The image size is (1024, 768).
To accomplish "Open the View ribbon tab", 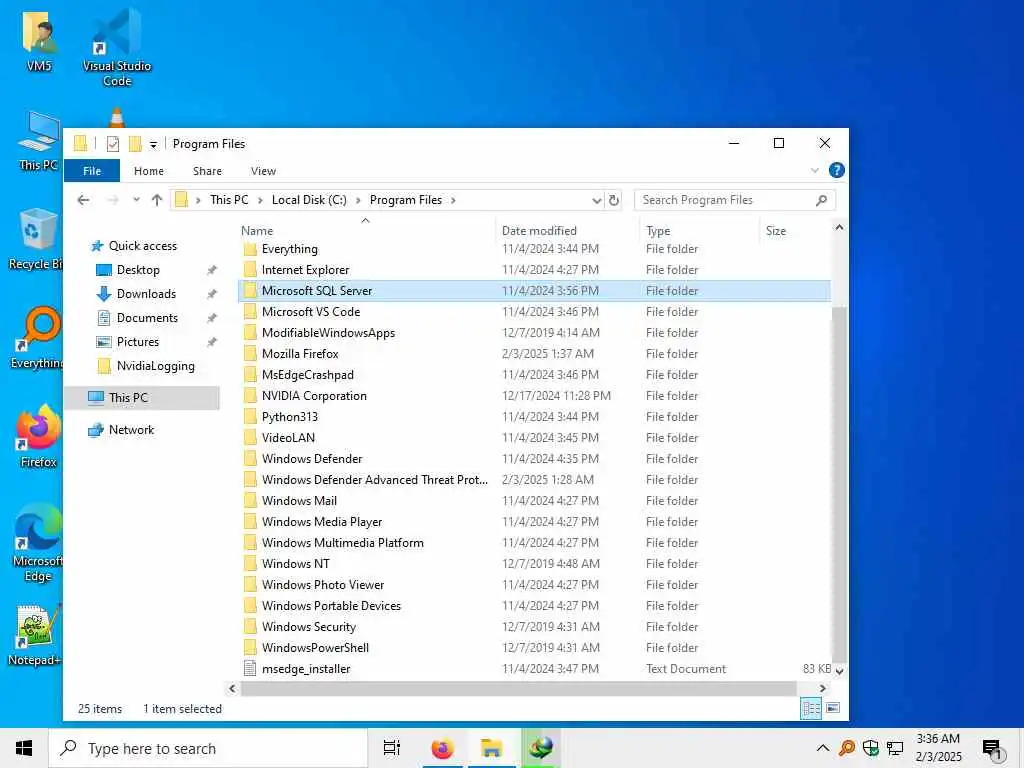I will 263,170.
